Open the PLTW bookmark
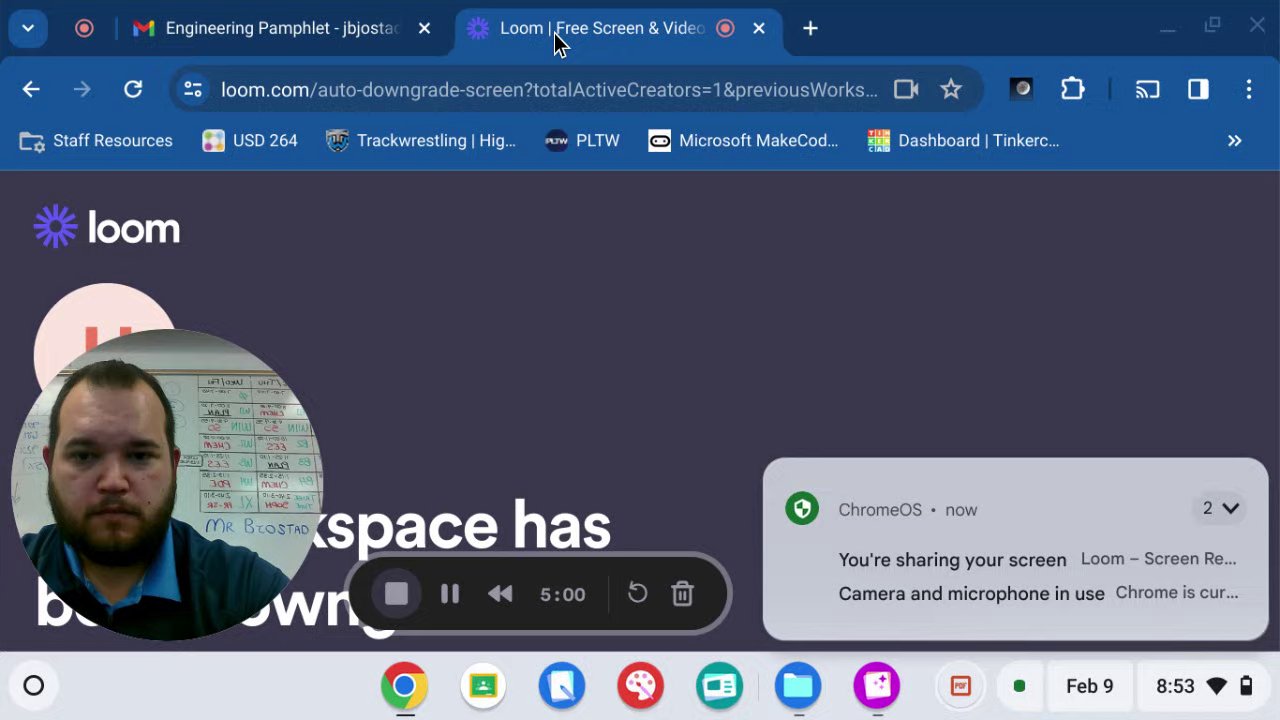1280x720 pixels. 583,141
